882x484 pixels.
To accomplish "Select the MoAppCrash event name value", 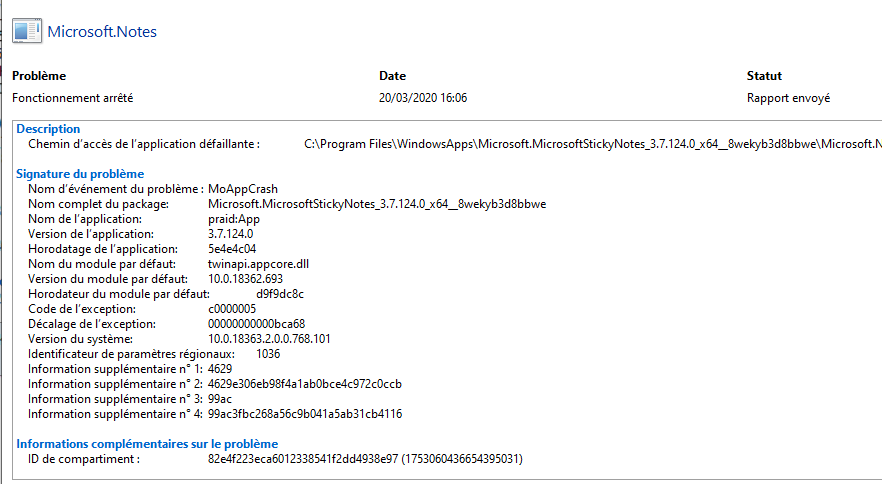I will click(243, 189).
